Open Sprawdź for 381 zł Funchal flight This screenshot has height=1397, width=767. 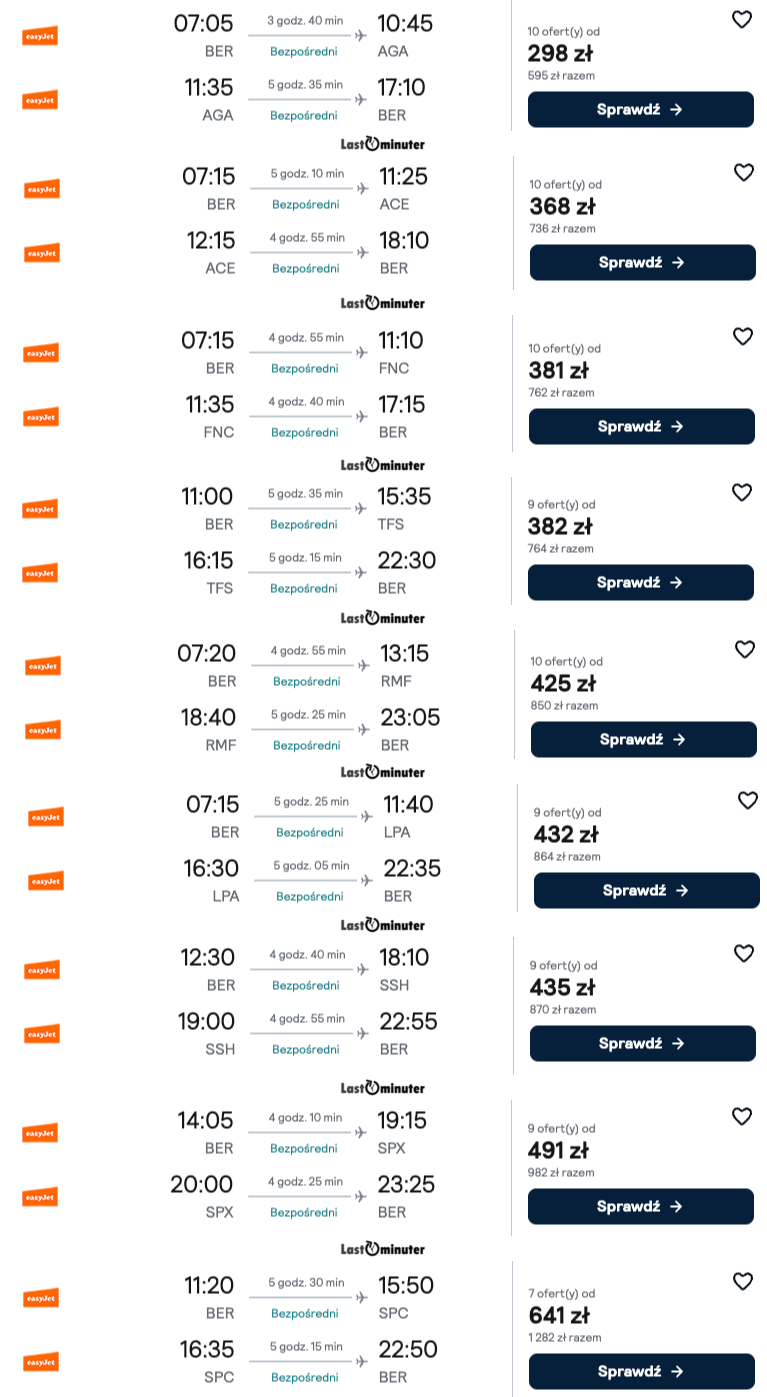641,427
